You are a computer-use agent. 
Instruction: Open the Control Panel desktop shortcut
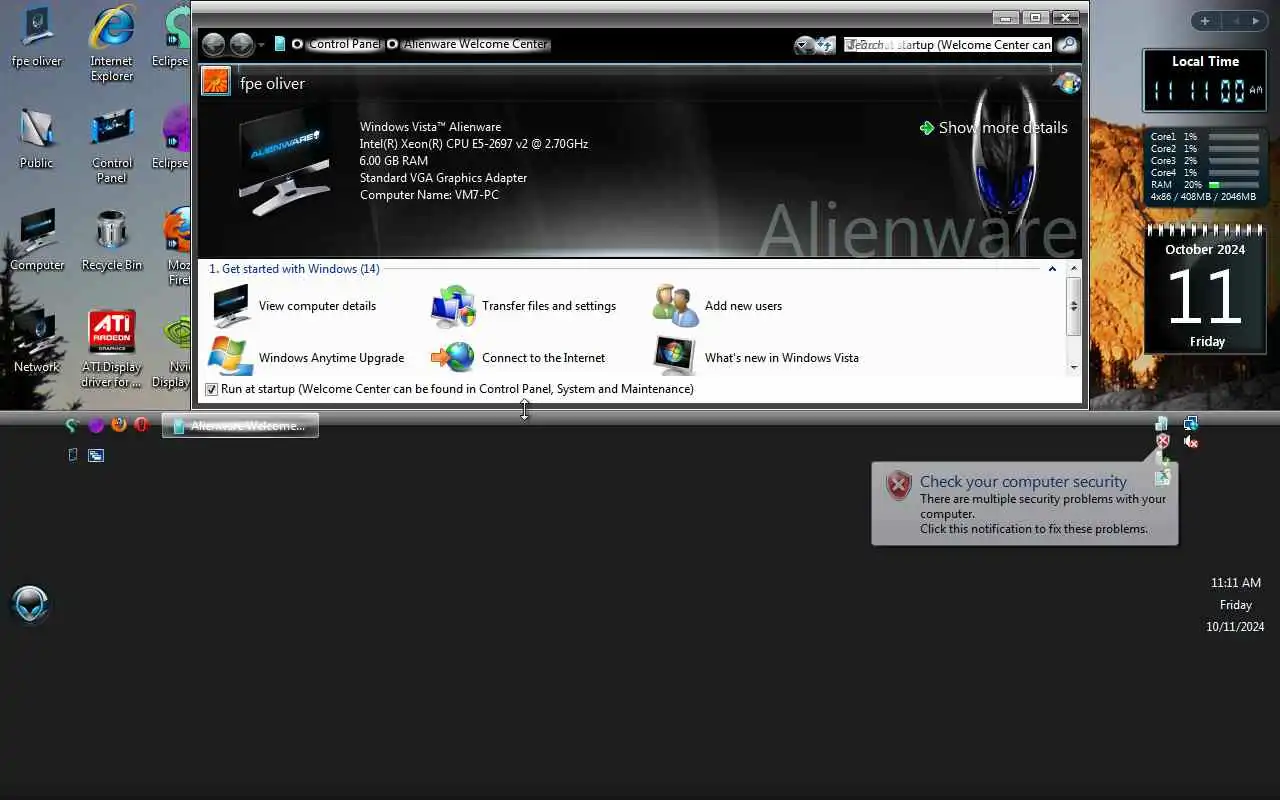click(112, 146)
